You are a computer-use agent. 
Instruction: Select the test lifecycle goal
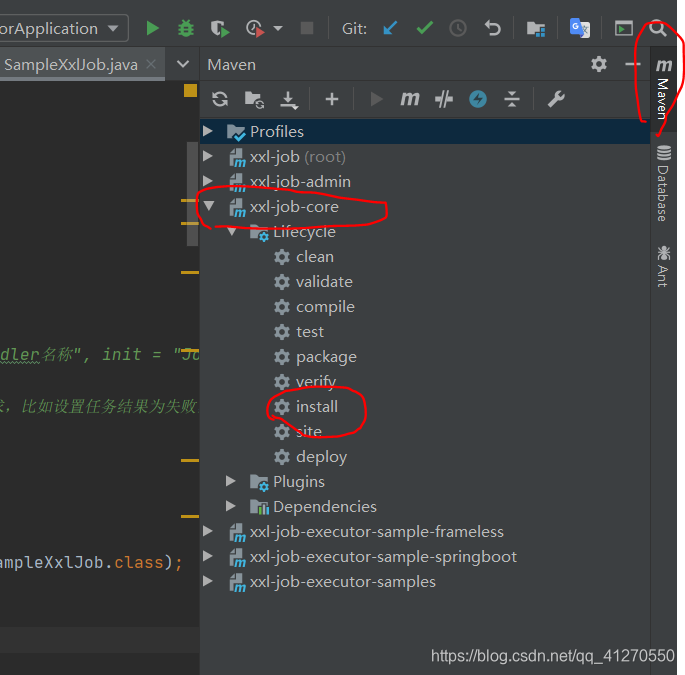click(310, 332)
